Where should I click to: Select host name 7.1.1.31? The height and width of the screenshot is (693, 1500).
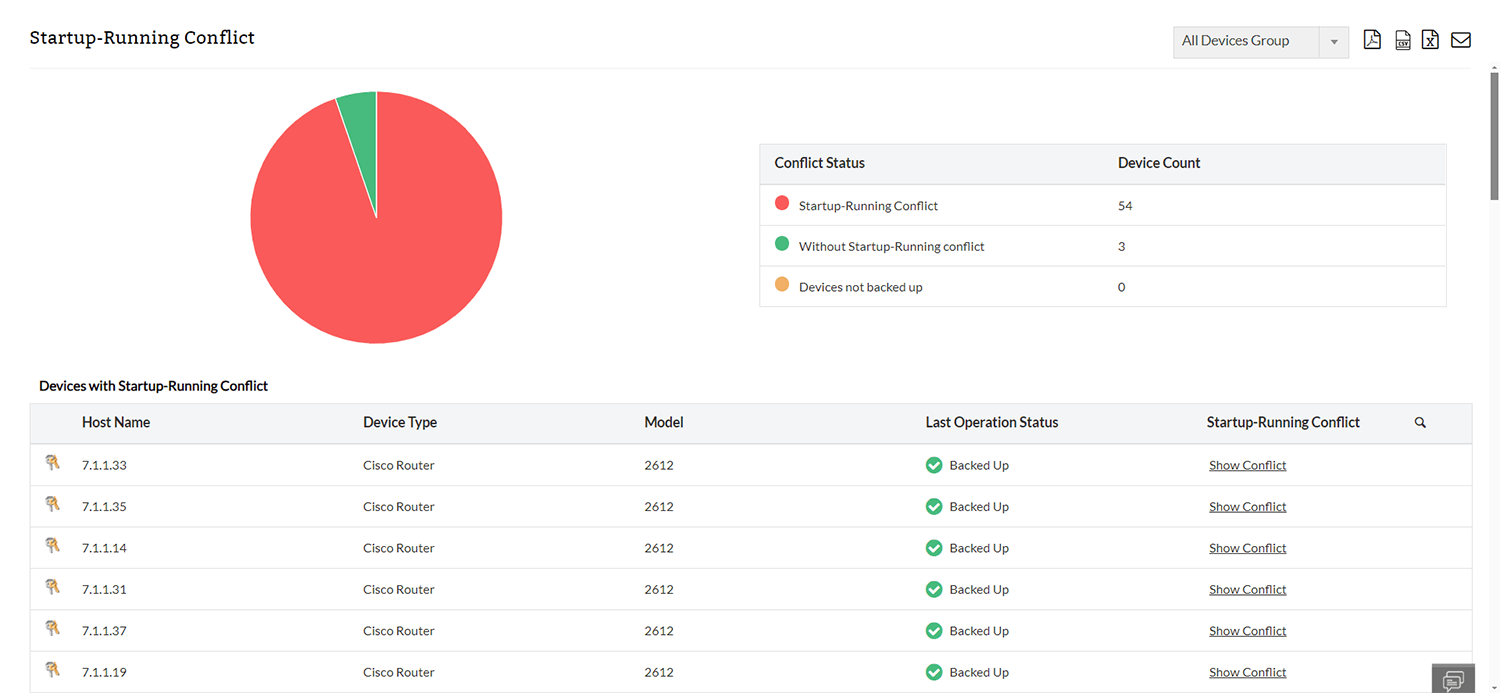104,590
